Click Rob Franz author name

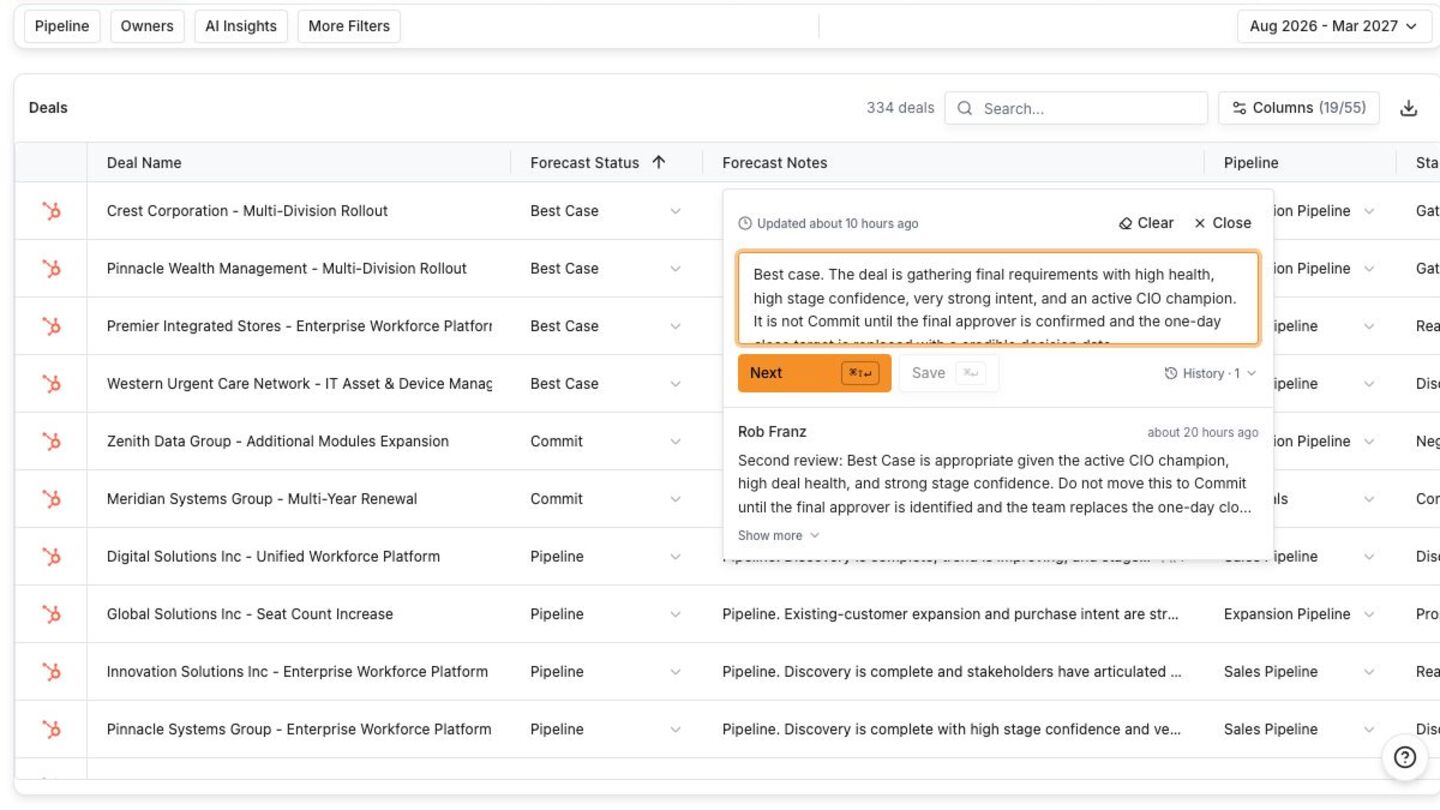point(772,432)
